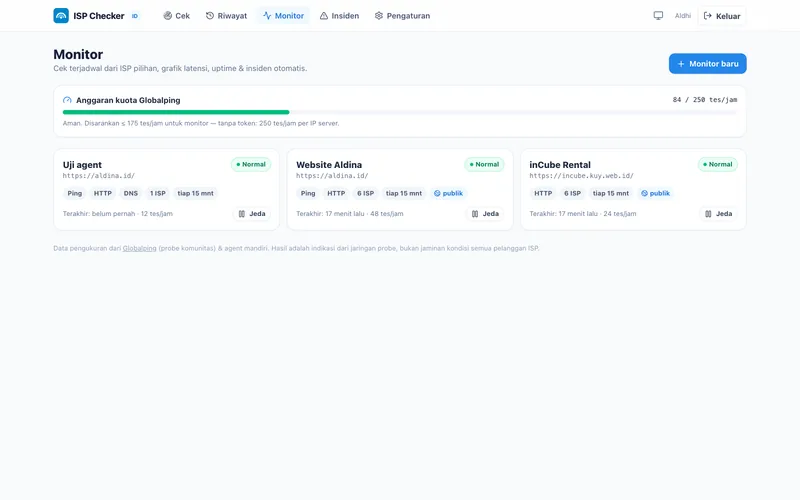The height and width of the screenshot is (500, 800).
Task: Open the Uji agent monitor card title
Action: coord(82,165)
